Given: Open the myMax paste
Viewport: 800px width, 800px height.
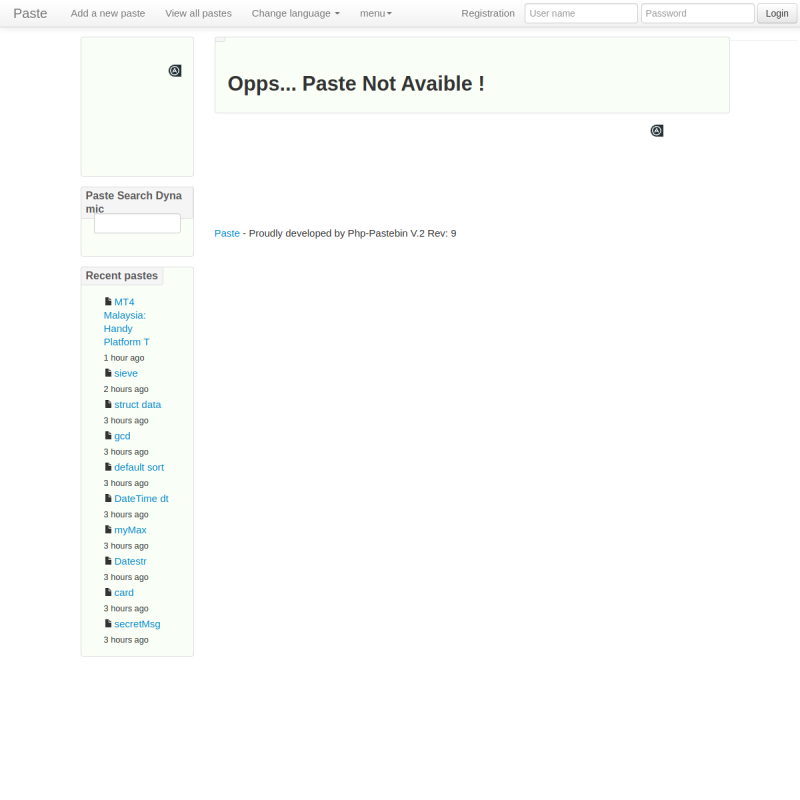Looking at the screenshot, I should pyautogui.click(x=130, y=530).
